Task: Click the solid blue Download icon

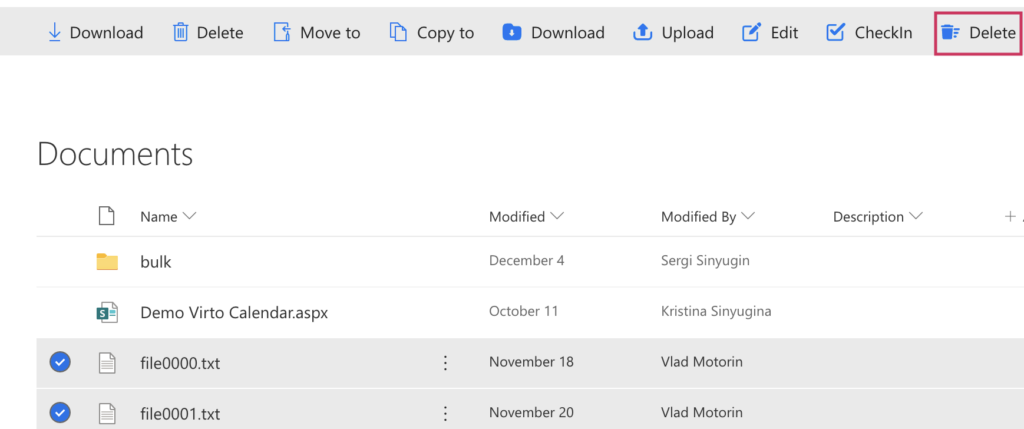Action: (511, 32)
